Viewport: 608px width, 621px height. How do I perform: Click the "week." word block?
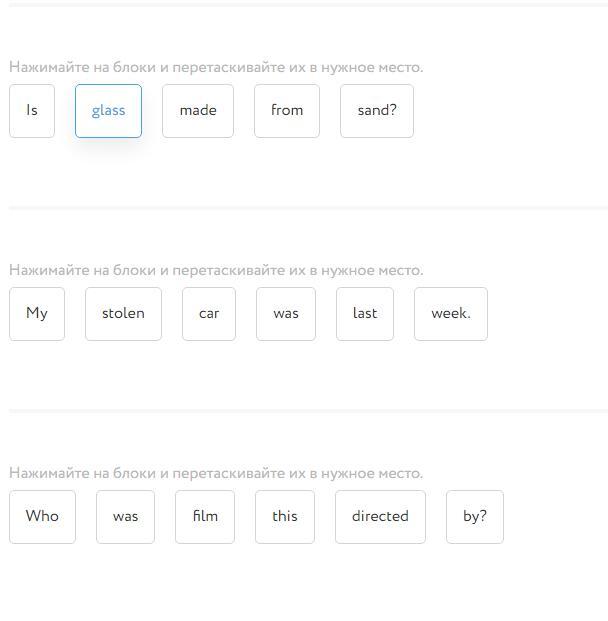[451, 314]
